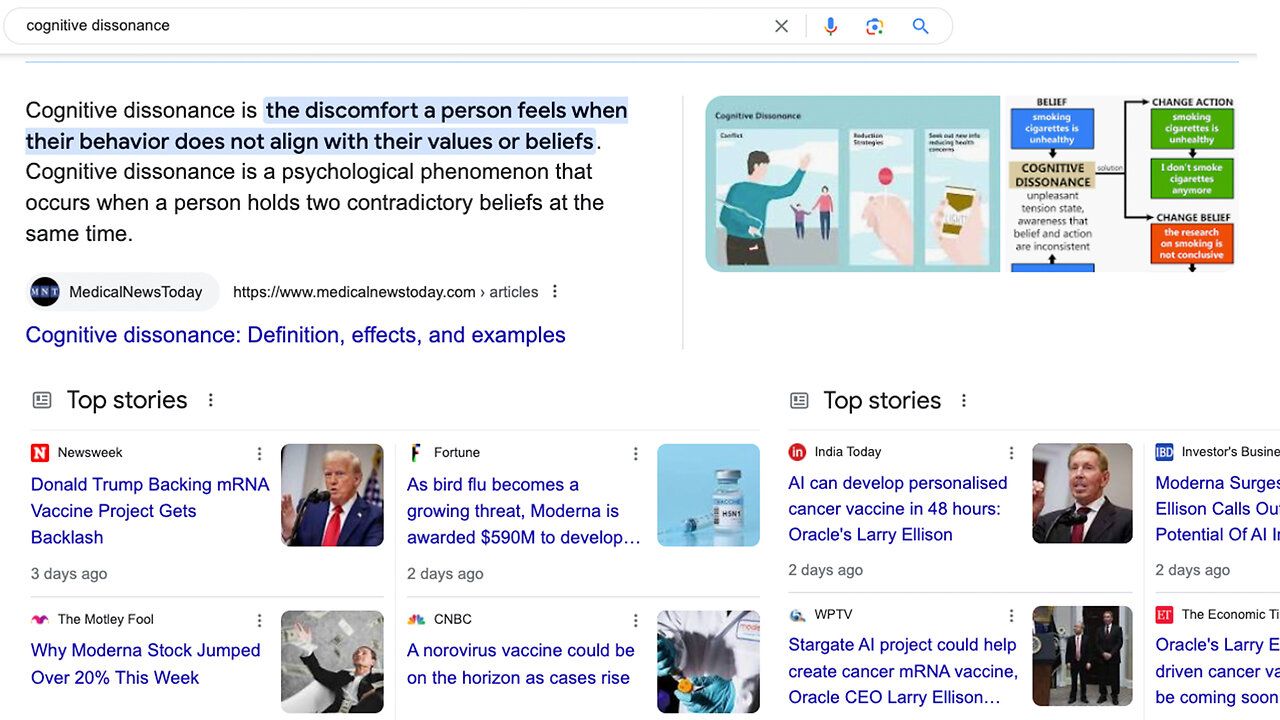This screenshot has width=1280, height=720.
Task: Click the Newsweek source logo icon
Action: pyautogui.click(x=40, y=453)
